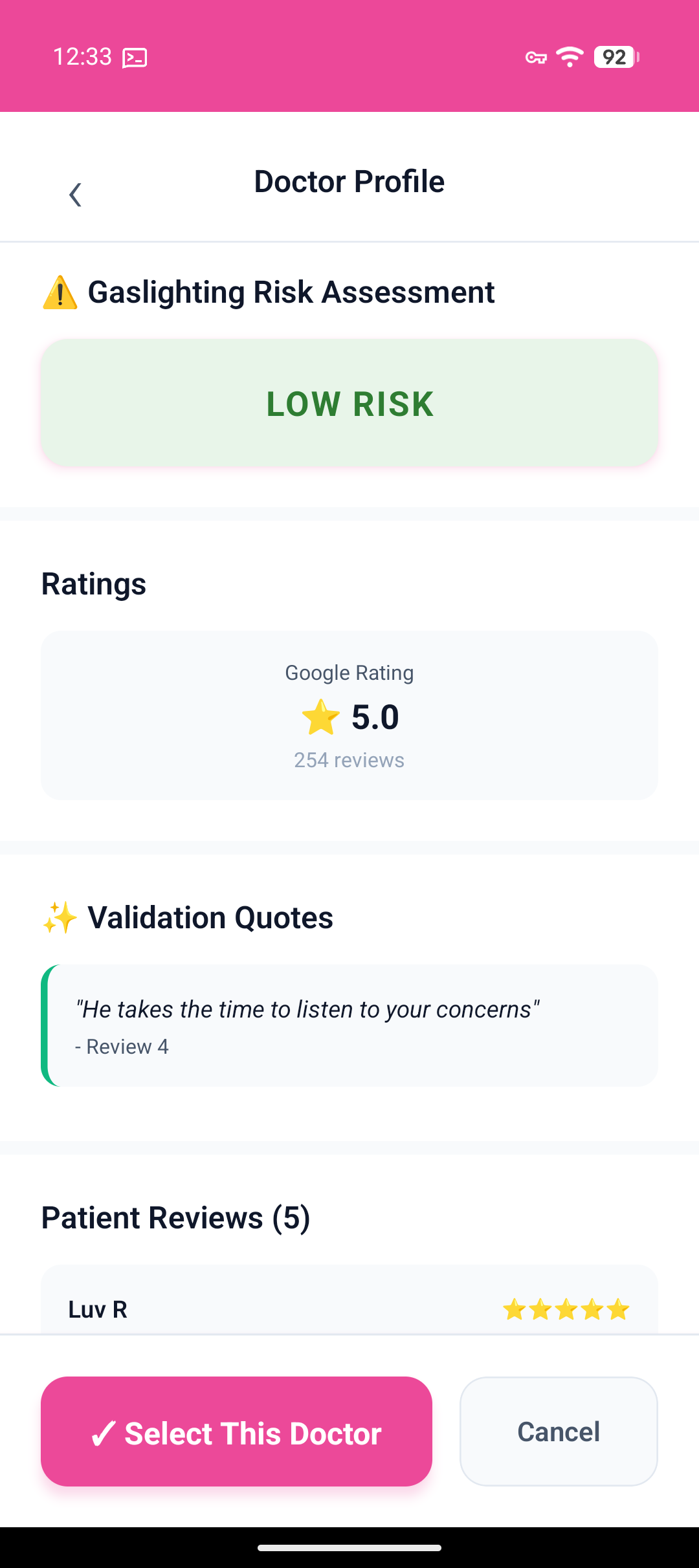This screenshot has width=699, height=1568.
Task: Tap the gold star next to 5.0
Action: tap(320, 717)
